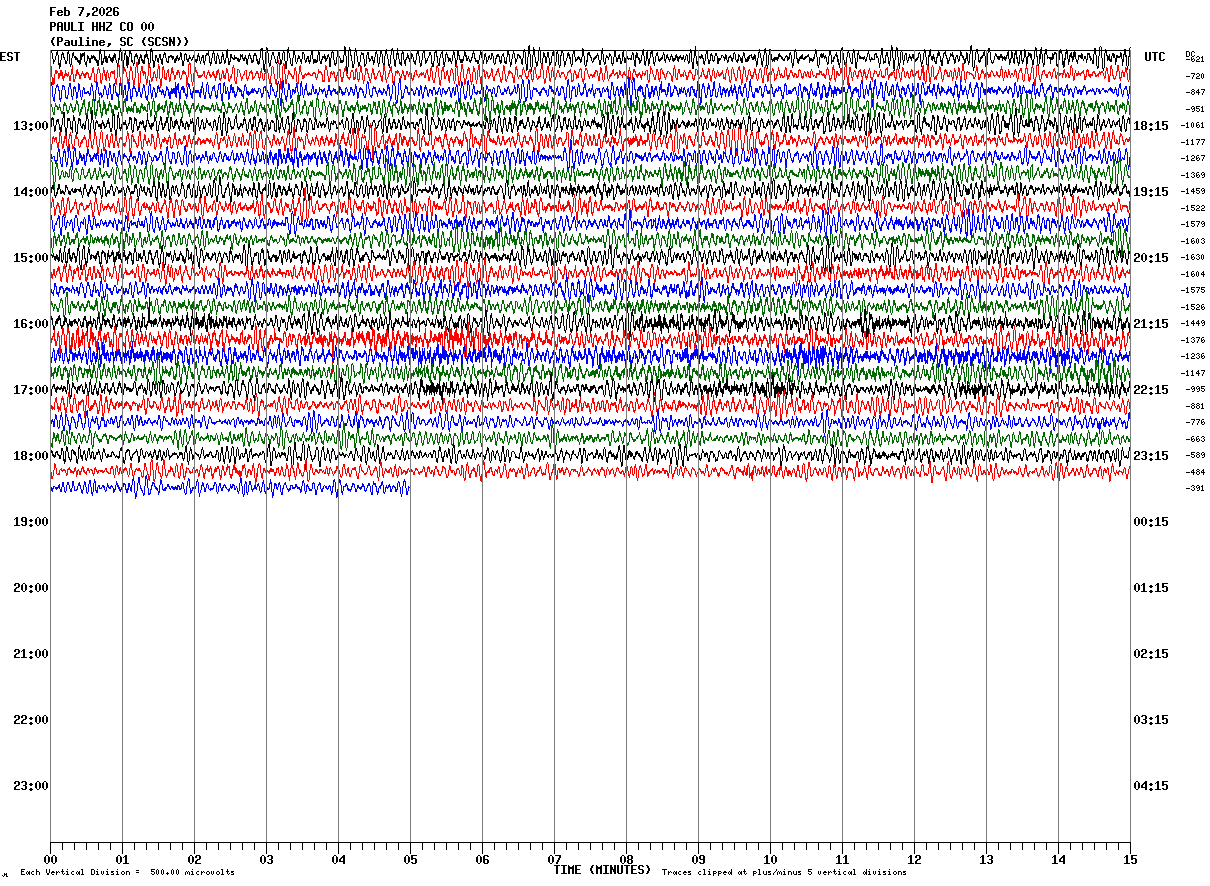
Task: Click the 03 minute axis tick label
Action: 266,860
